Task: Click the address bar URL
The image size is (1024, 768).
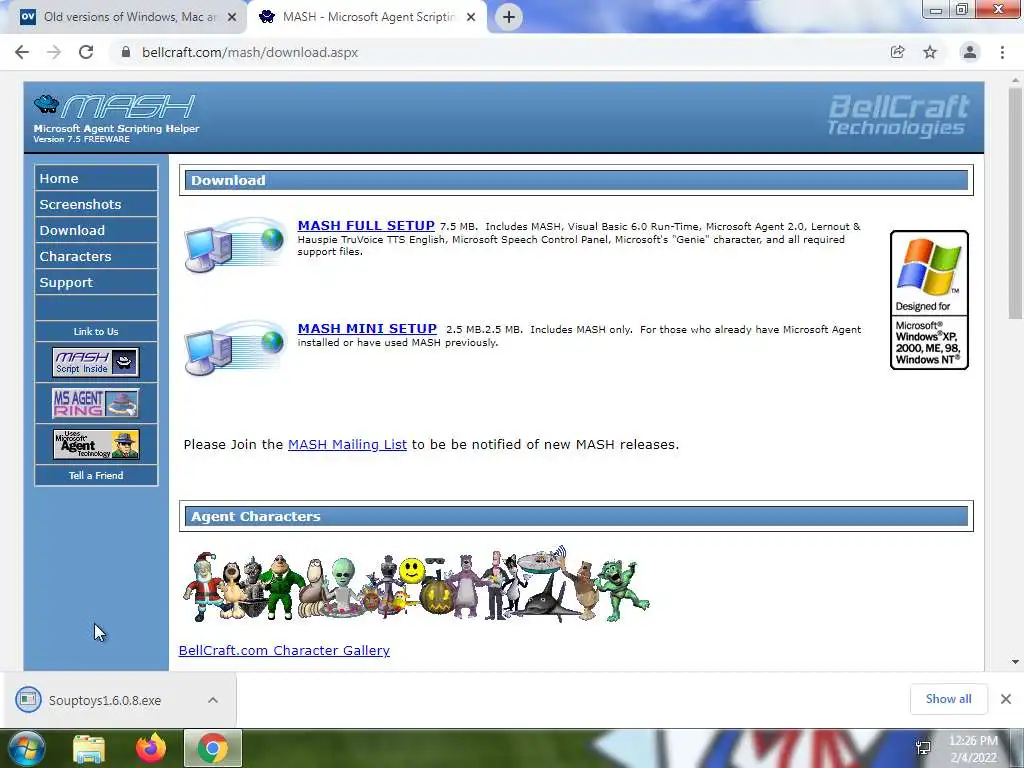Action: coord(250,52)
